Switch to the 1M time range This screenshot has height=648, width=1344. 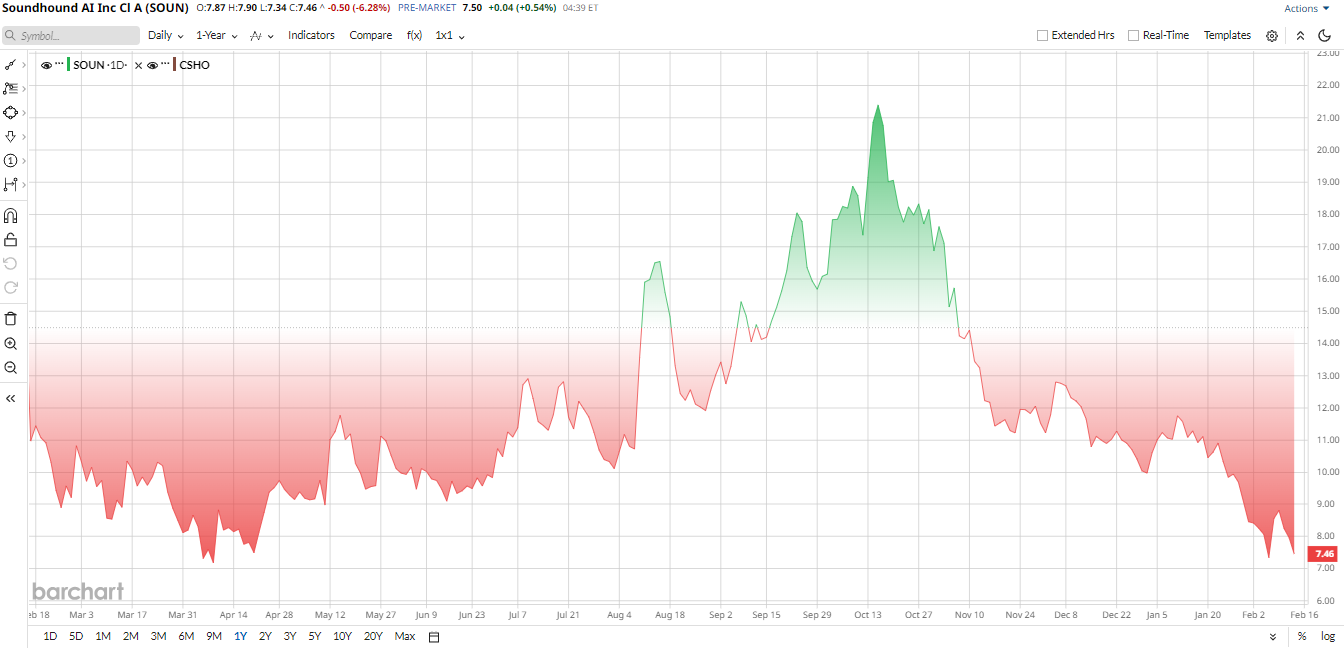coord(103,636)
